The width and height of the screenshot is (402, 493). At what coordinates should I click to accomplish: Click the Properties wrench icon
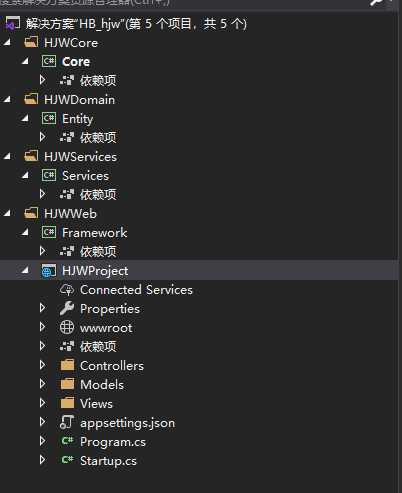tap(67, 309)
